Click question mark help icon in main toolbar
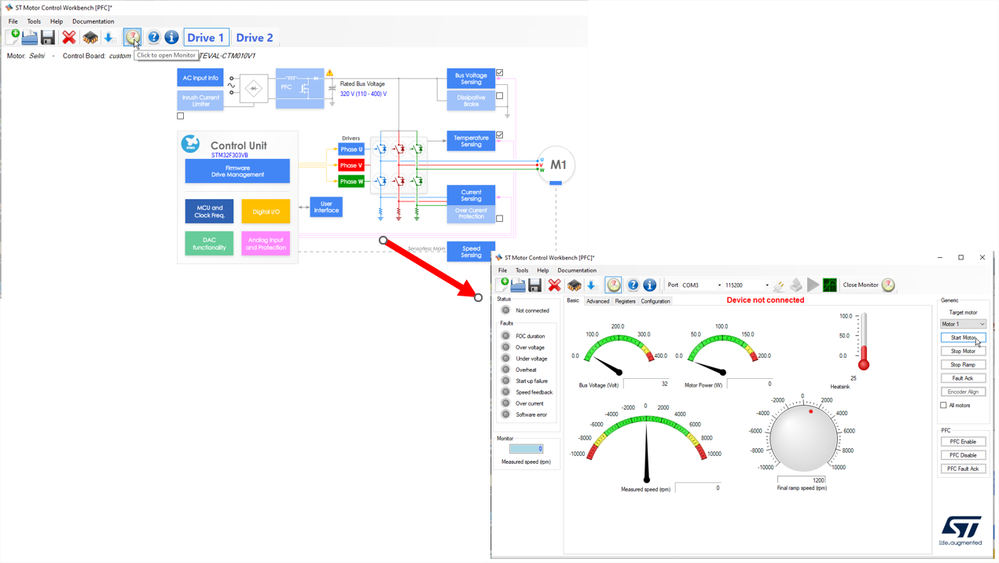This screenshot has width=999, height=563. pos(154,38)
